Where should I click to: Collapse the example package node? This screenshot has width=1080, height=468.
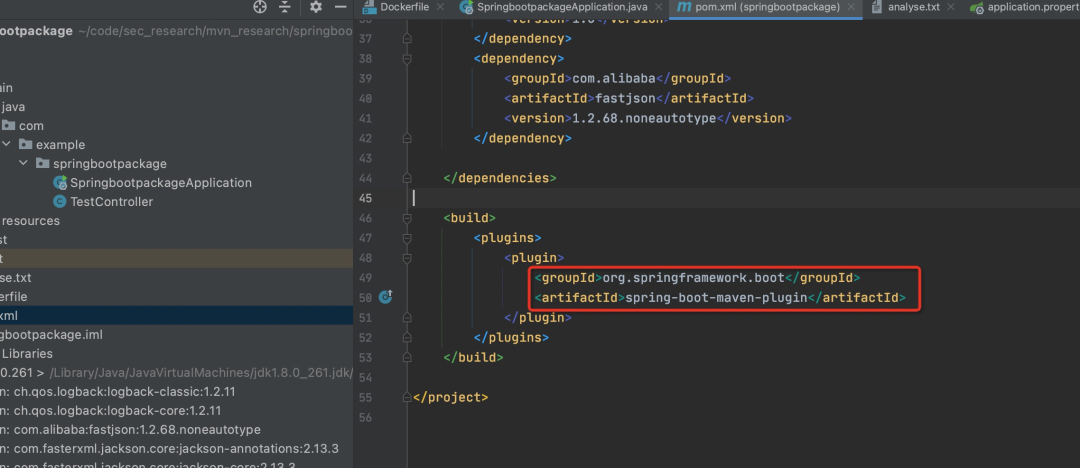[6, 145]
